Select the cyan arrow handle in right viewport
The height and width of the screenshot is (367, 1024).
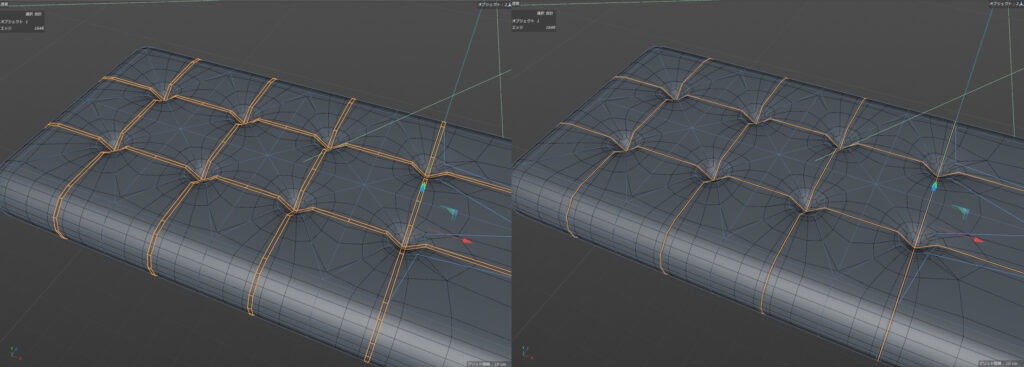pyautogui.click(x=961, y=211)
